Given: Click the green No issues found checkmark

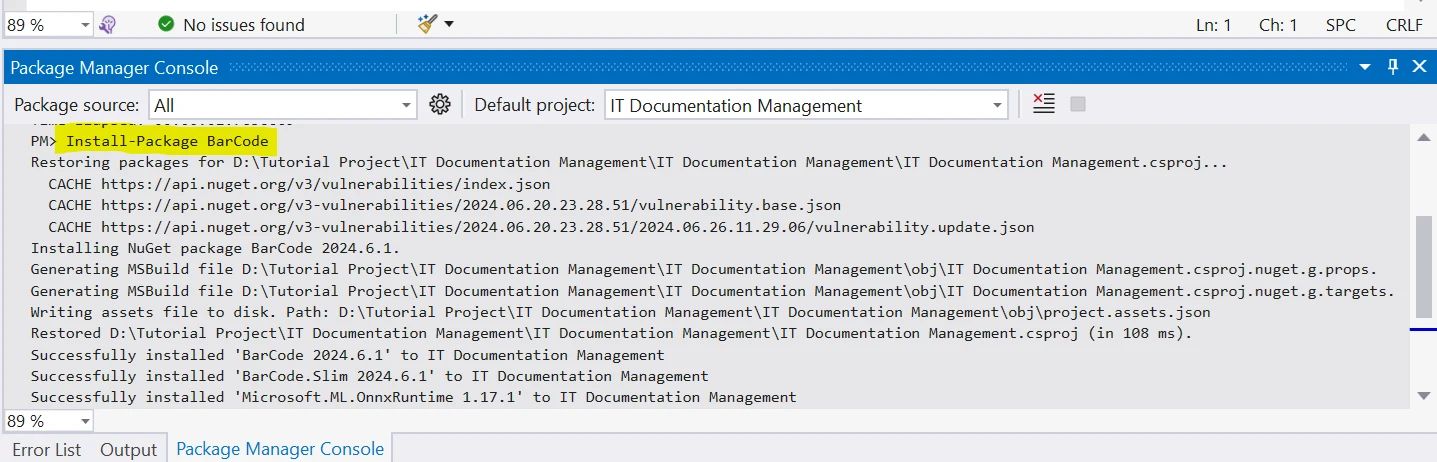Looking at the screenshot, I should click(x=166, y=24).
